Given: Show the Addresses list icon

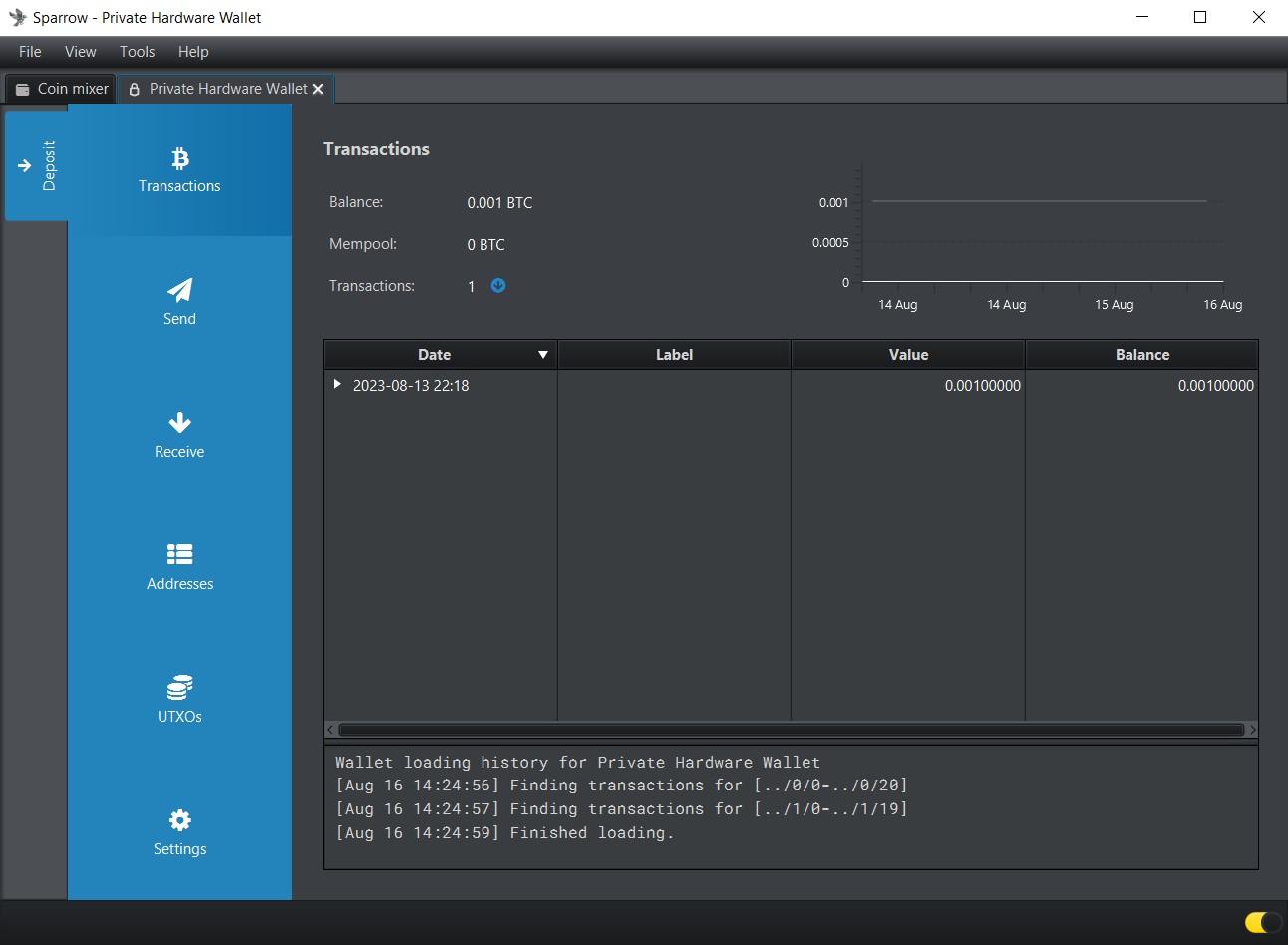Looking at the screenshot, I should coord(179,554).
